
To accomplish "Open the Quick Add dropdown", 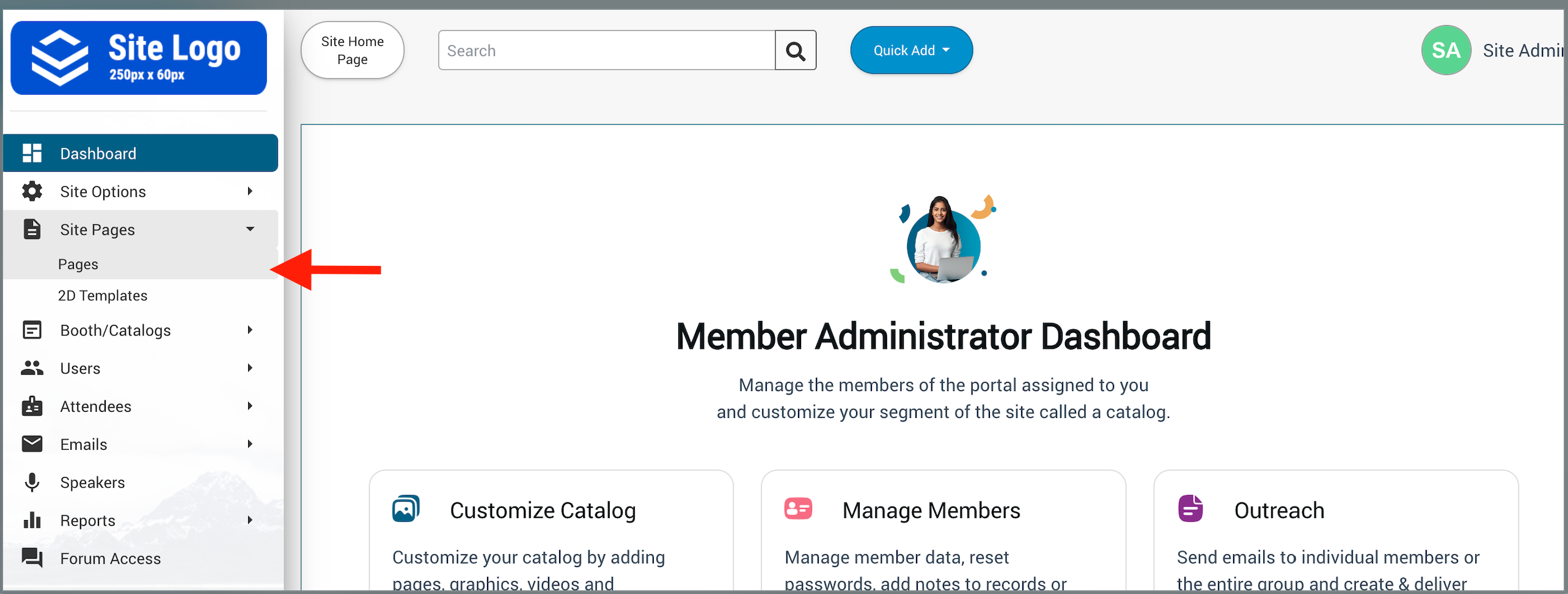I will coord(911,51).
